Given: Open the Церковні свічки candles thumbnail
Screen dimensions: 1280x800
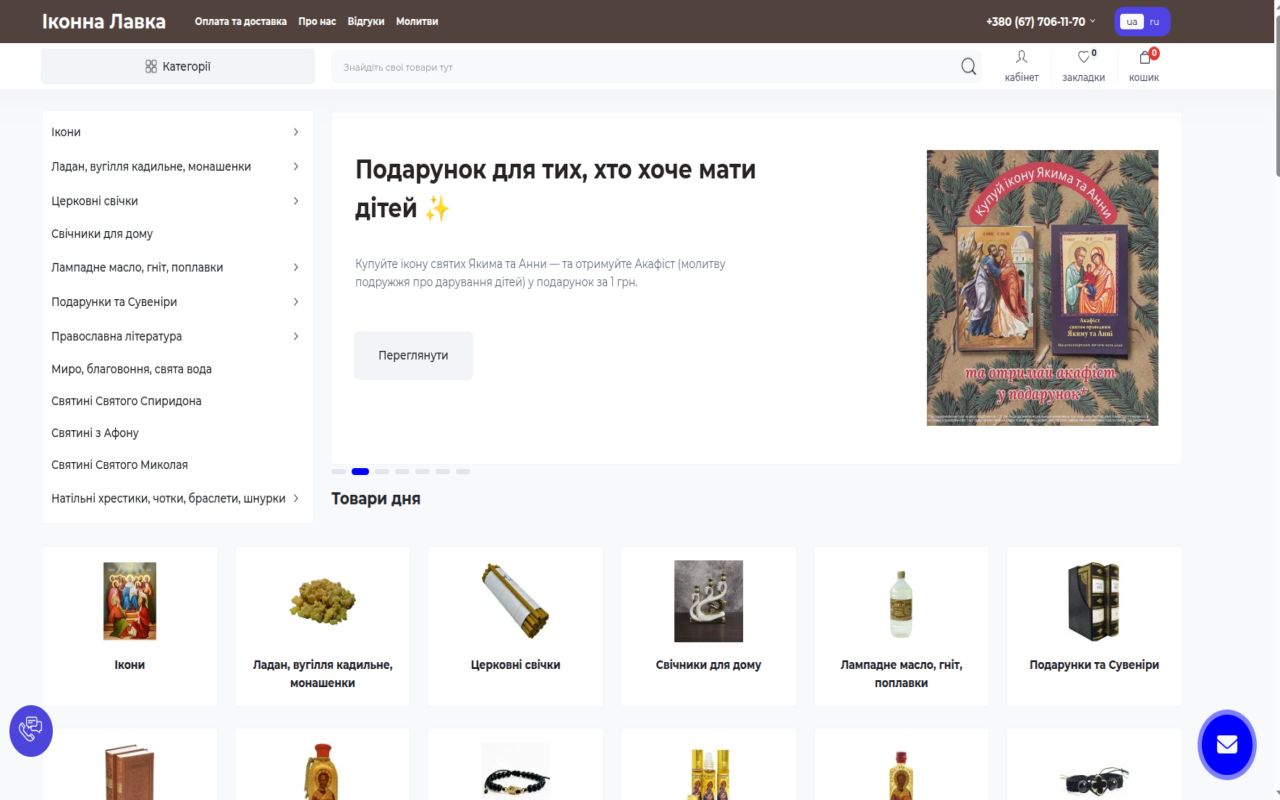Looking at the screenshot, I should click(x=516, y=601).
